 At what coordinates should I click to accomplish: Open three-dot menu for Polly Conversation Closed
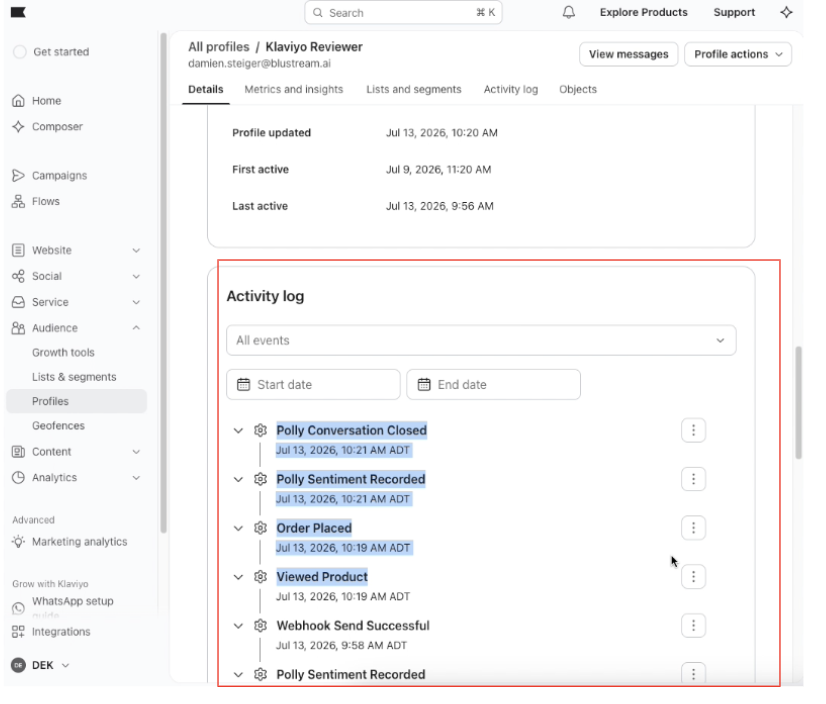693,431
